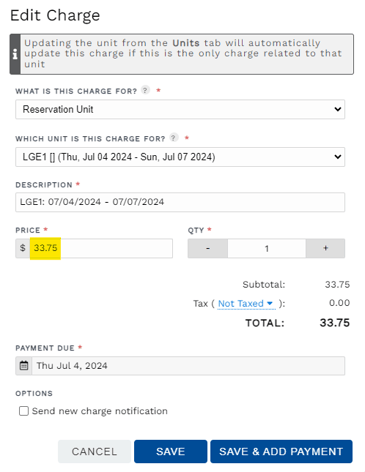This screenshot has width=365, height=472.
Task: Click the dollar sign prefix on Price
Action: pyautogui.click(x=23, y=248)
